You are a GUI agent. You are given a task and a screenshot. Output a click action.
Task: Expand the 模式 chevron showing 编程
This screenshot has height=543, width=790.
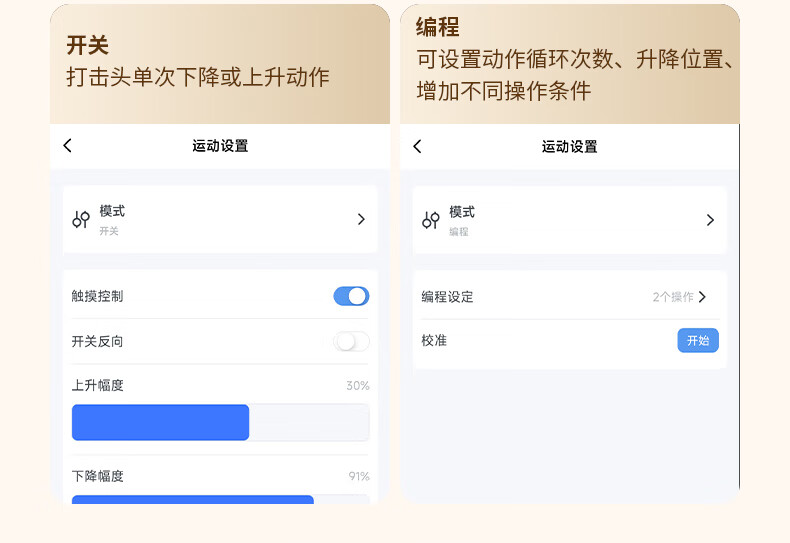coord(710,220)
